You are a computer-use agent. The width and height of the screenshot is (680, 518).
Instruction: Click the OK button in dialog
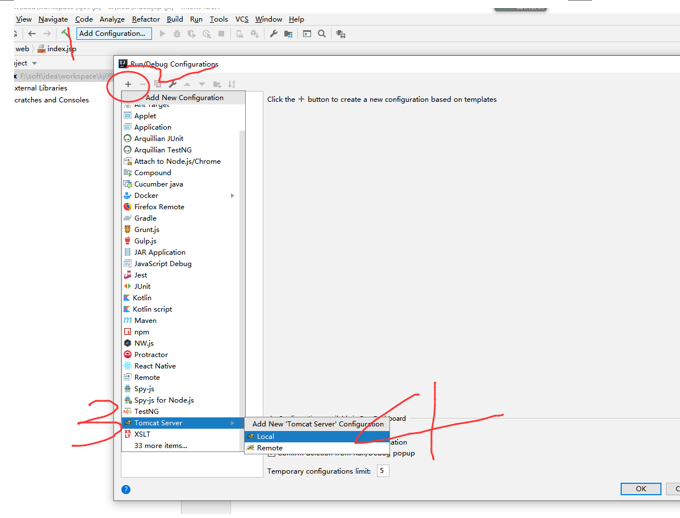click(641, 489)
